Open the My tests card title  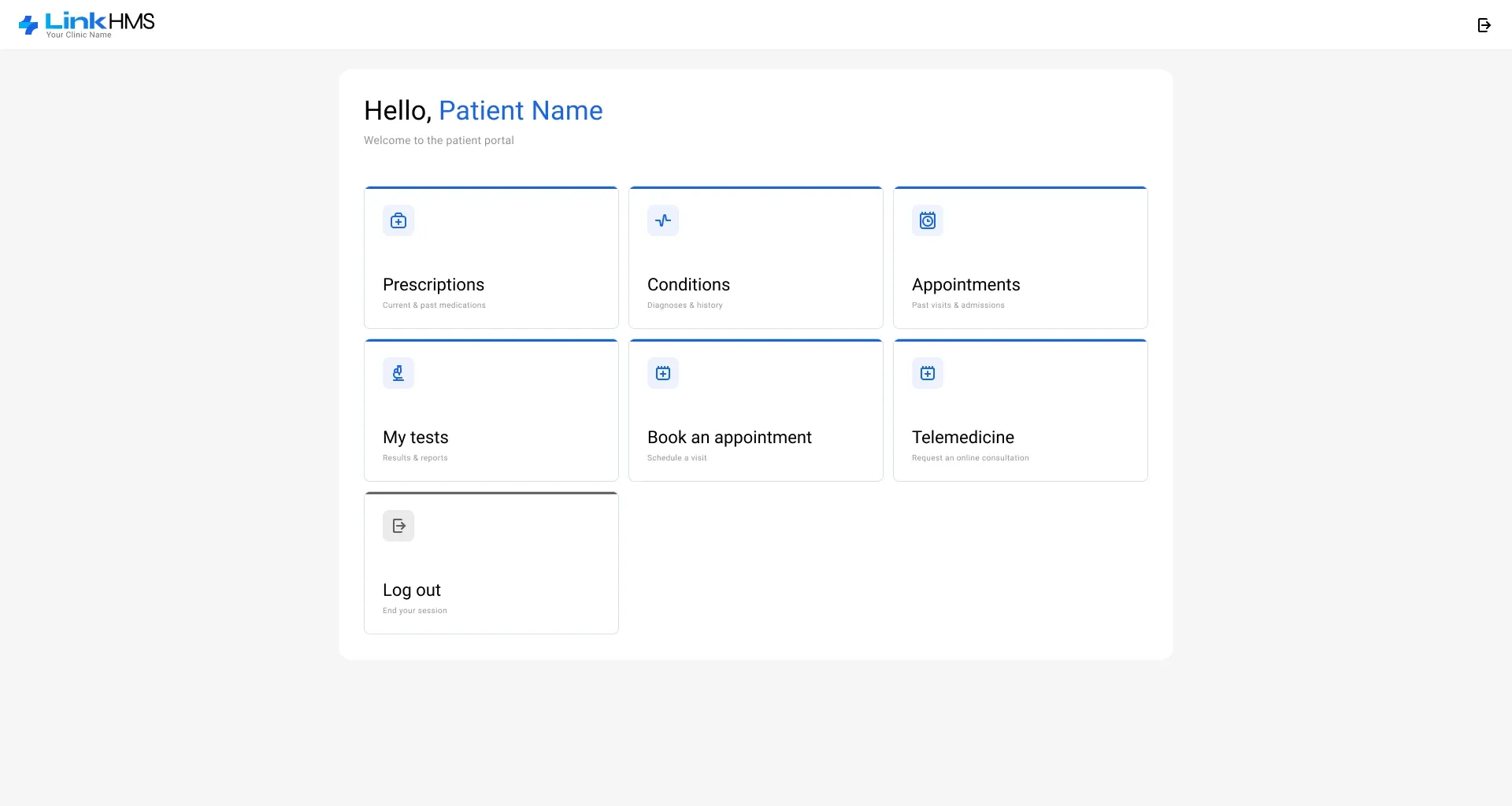(415, 438)
